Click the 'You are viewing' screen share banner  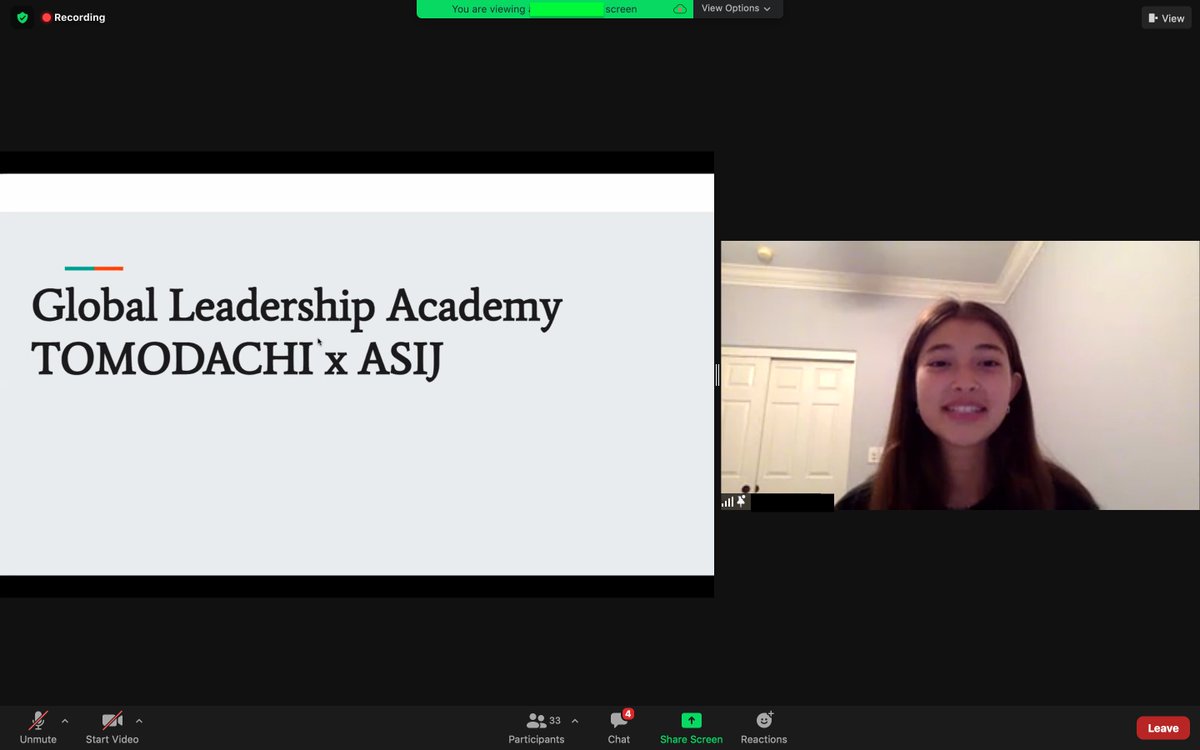coord(555,9)
